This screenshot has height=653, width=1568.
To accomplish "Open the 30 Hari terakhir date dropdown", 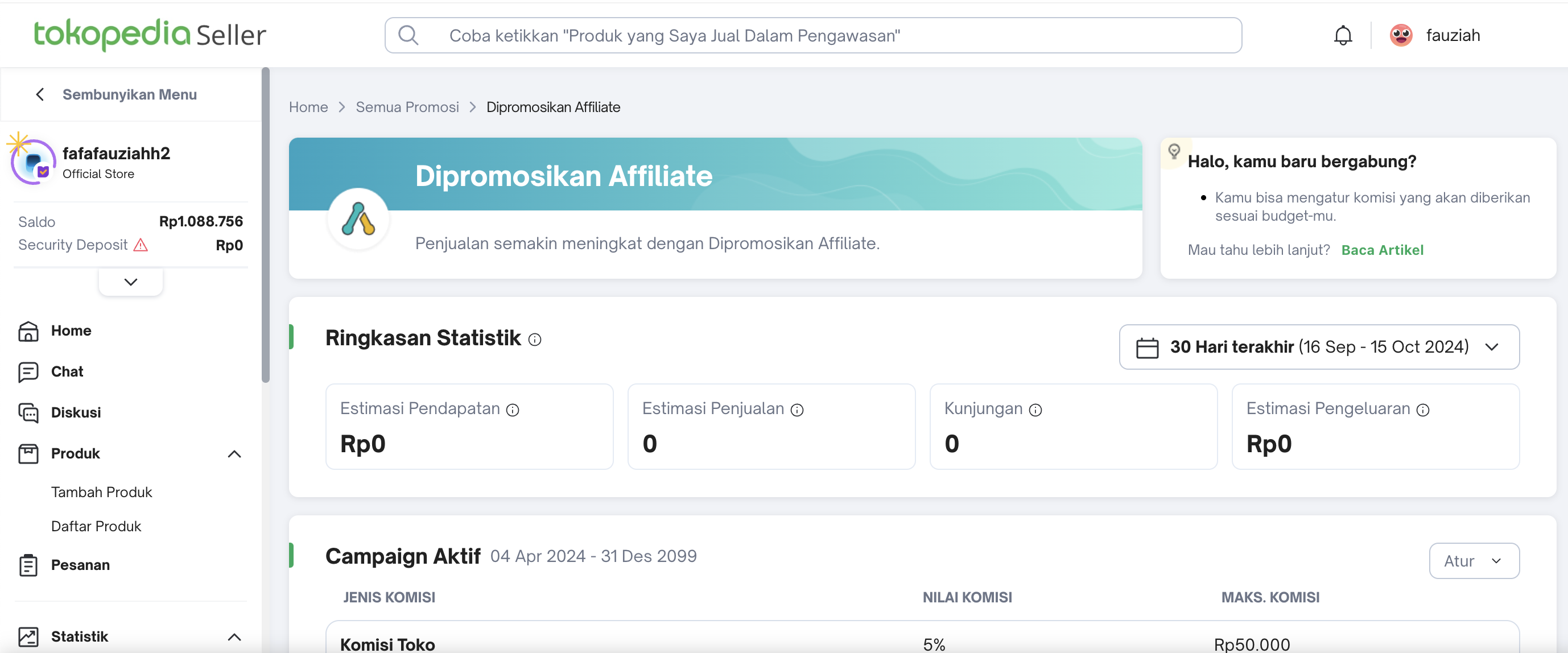I will point(1318,347).
